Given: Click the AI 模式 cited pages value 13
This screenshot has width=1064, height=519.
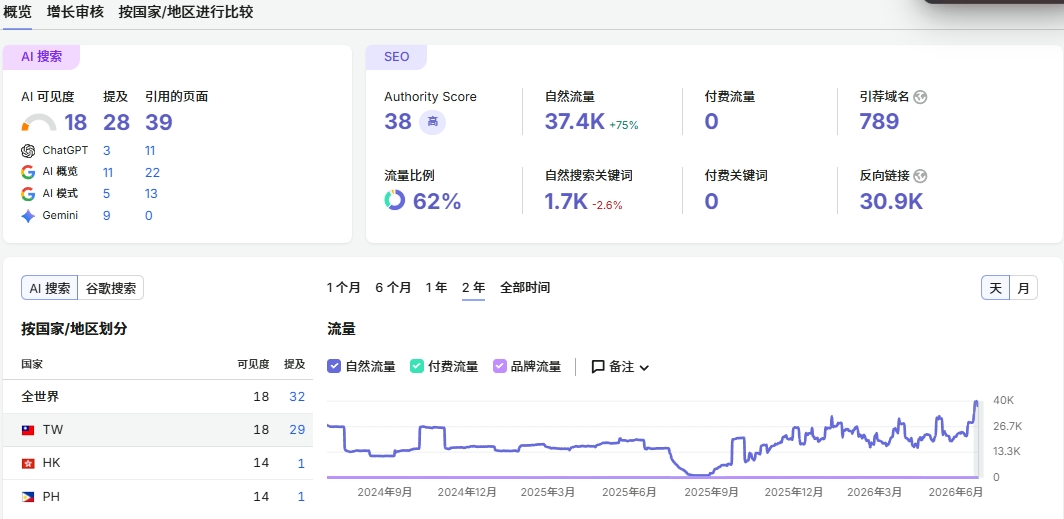Looking at the screenshot, I should click(151, 194).
